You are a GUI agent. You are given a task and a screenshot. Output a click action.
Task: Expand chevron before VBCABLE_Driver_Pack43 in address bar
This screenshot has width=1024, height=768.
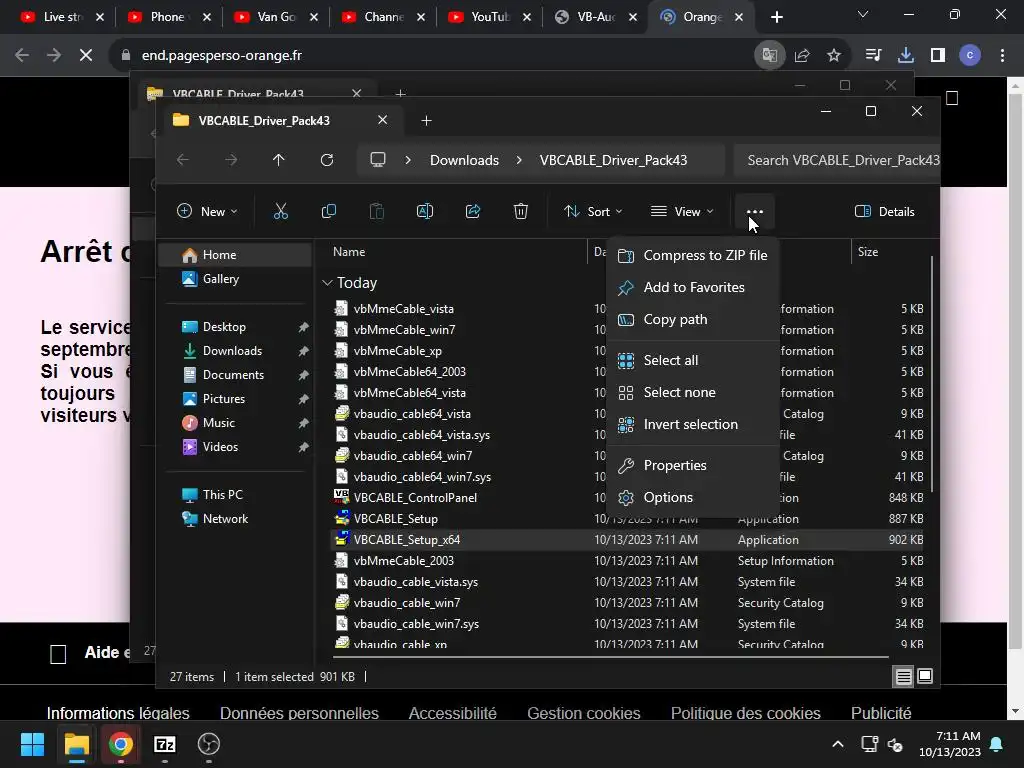pos(519,160)
